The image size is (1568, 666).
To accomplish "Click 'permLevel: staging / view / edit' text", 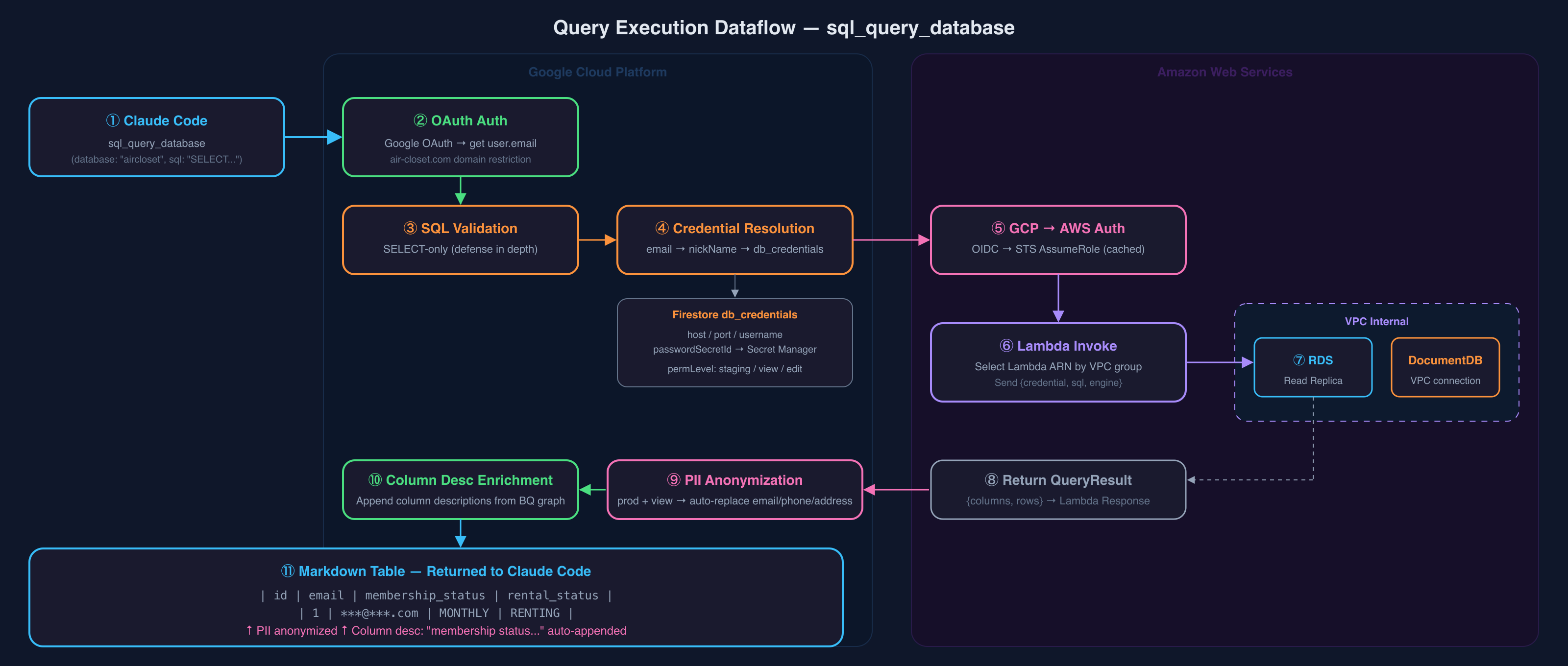I will point(735,369).
